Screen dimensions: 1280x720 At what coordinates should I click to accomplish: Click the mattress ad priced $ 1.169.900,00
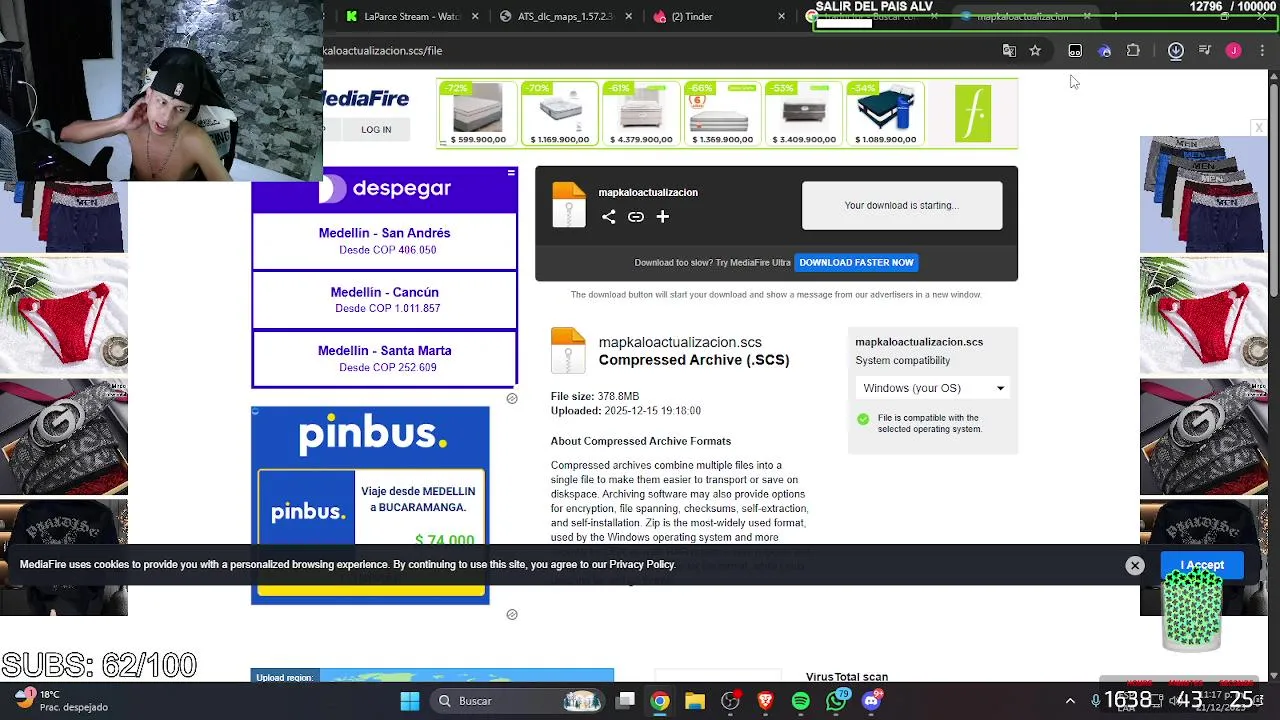(x=559, y=113)
